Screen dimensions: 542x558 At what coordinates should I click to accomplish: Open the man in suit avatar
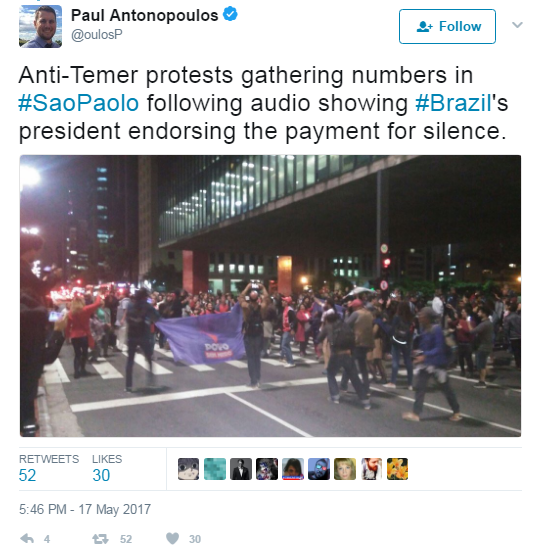pyautogui.click(x=241, y=469)
